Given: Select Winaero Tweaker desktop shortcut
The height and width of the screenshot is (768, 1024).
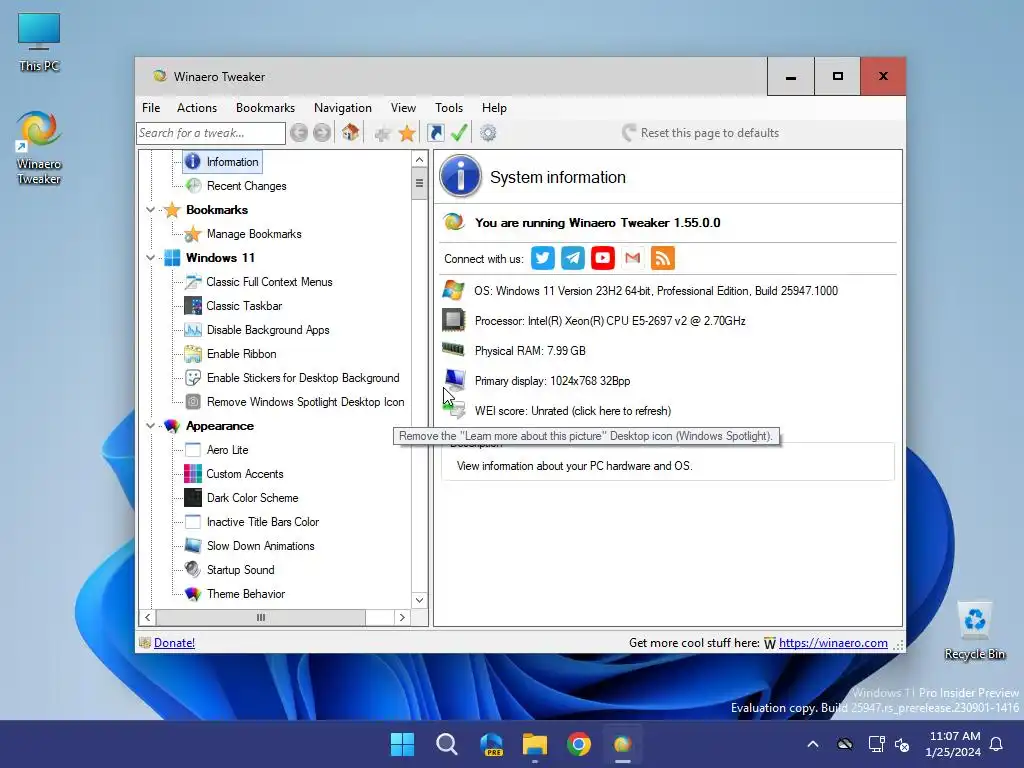Looking at the screenshot, I should pos(39,148).
